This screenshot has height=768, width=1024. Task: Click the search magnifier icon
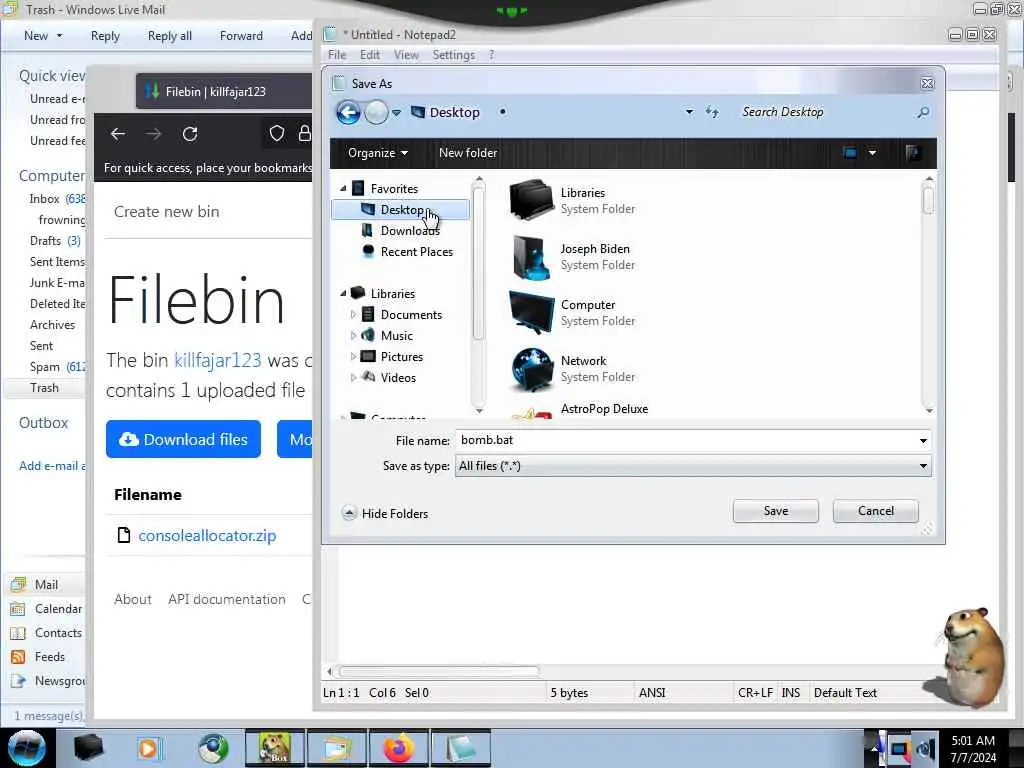pos(923,112)
